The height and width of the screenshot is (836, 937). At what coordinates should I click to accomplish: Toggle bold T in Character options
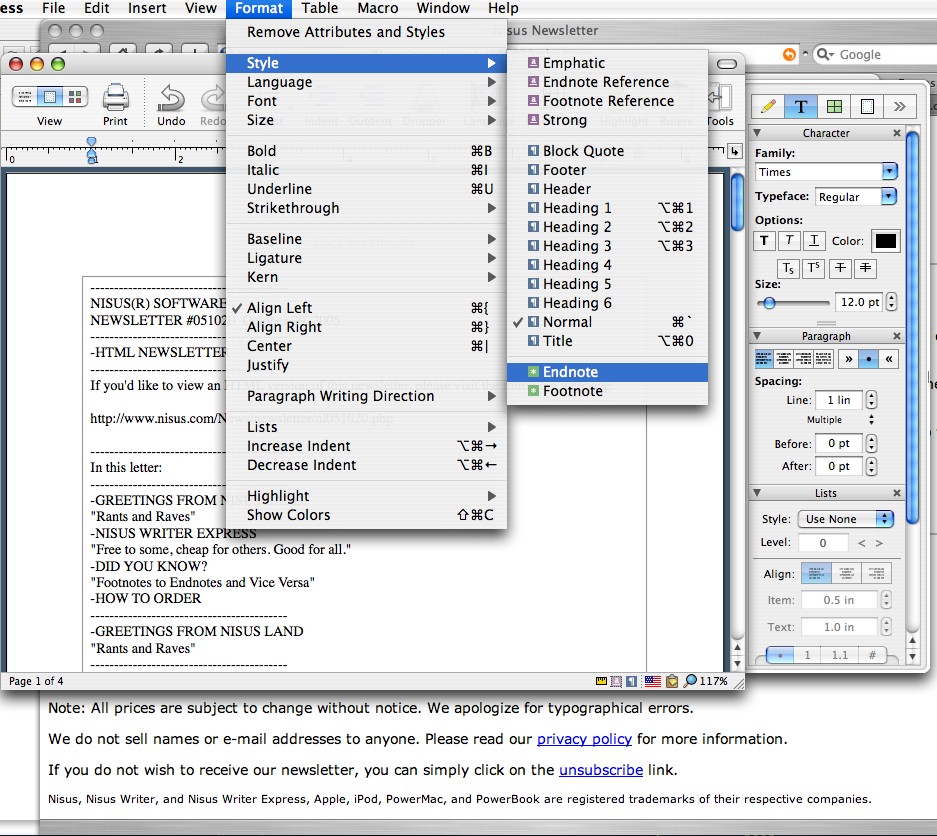pos(765,240)
